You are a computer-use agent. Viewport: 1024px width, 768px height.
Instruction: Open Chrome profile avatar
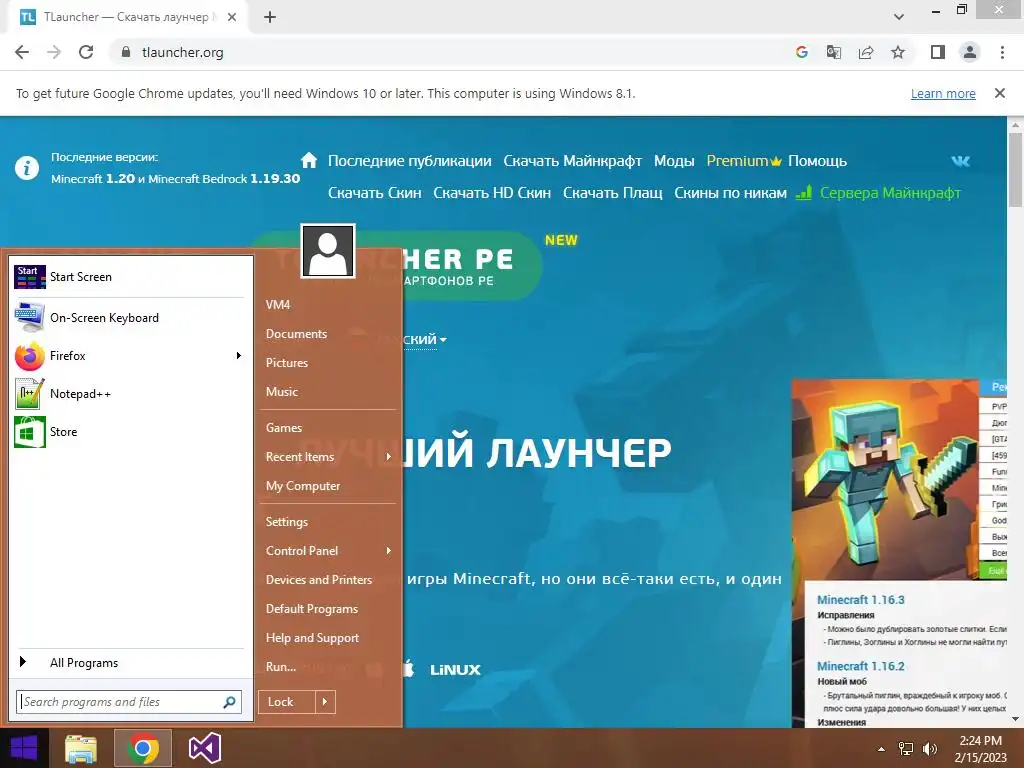(x=970, y=52)
